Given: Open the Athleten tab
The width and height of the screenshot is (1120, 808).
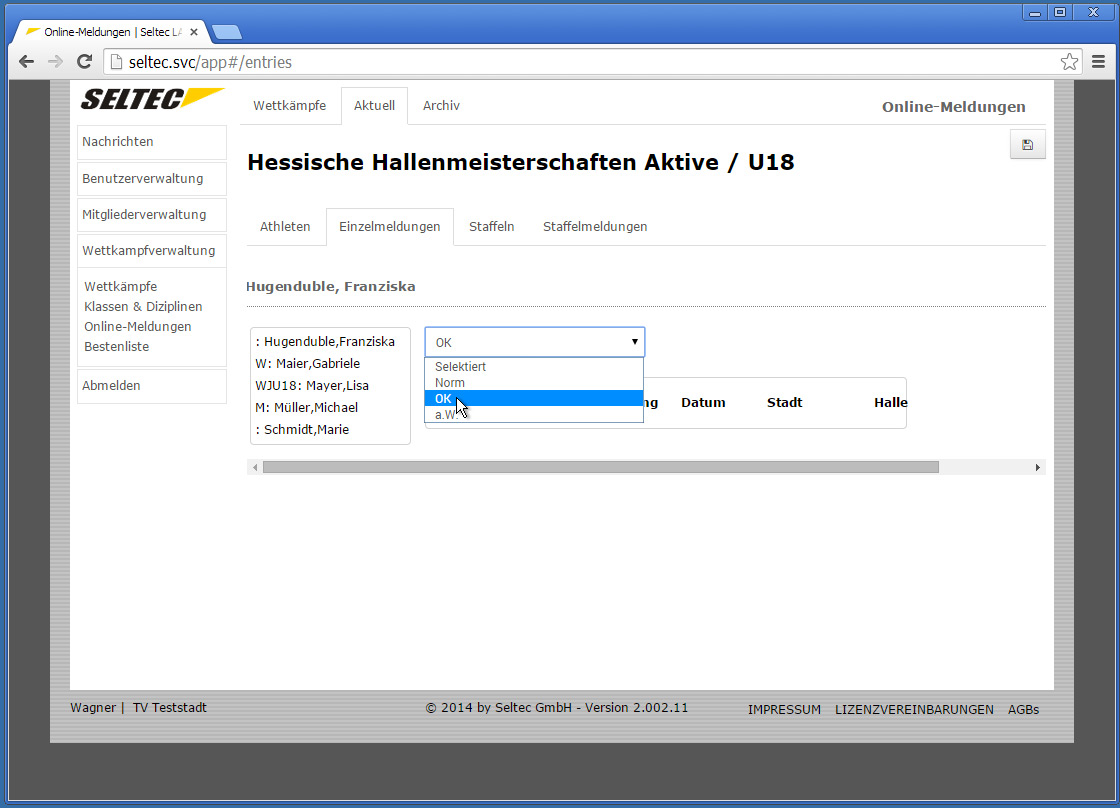Looking at the screenshot, I should pos(285,226).
